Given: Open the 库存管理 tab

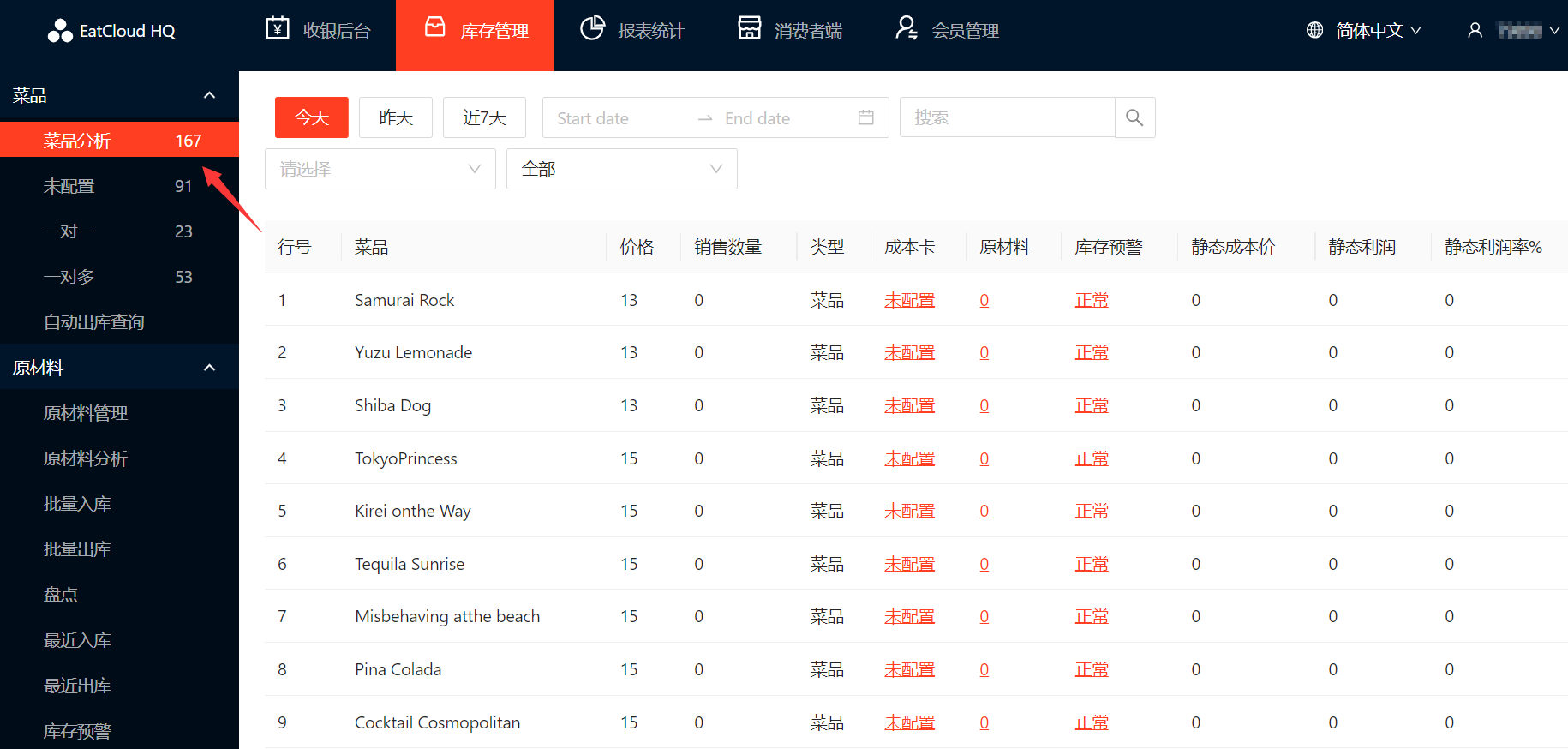Looking at the screenshot, I should tap(476, 35).
